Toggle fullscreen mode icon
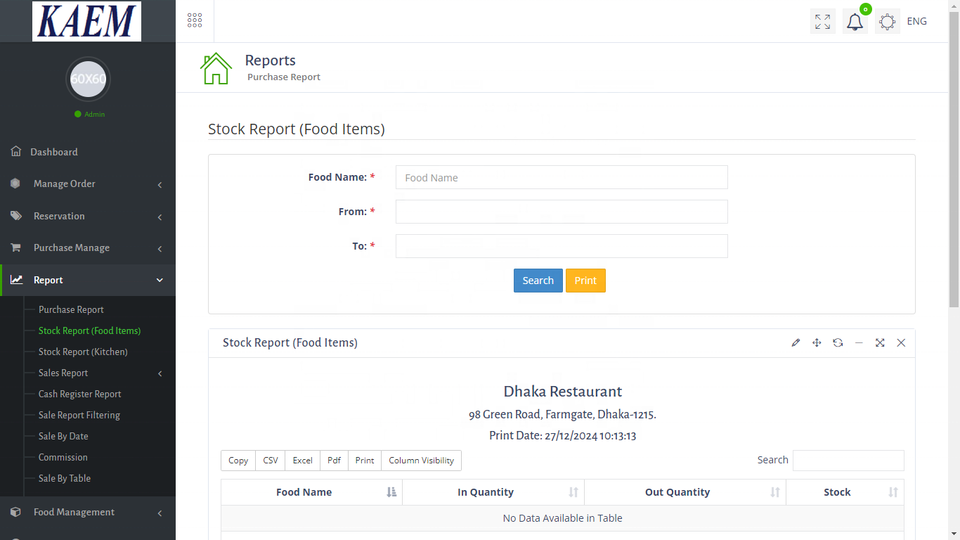The width and height of the screenshot is (960, 540). [x=822, y=22]
